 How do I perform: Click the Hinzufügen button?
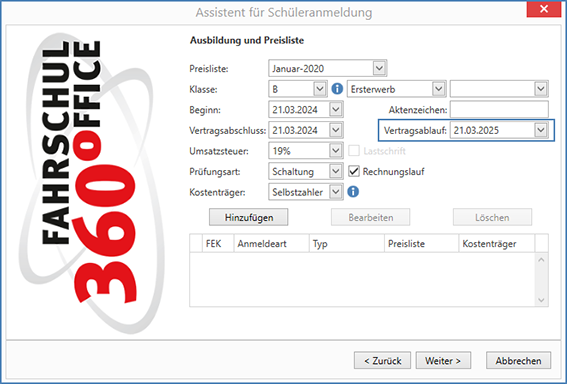tap(249, 217)
